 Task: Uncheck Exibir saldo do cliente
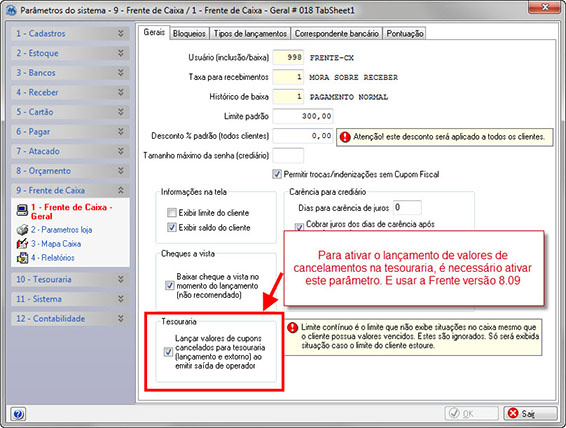[x=171, y=228]
